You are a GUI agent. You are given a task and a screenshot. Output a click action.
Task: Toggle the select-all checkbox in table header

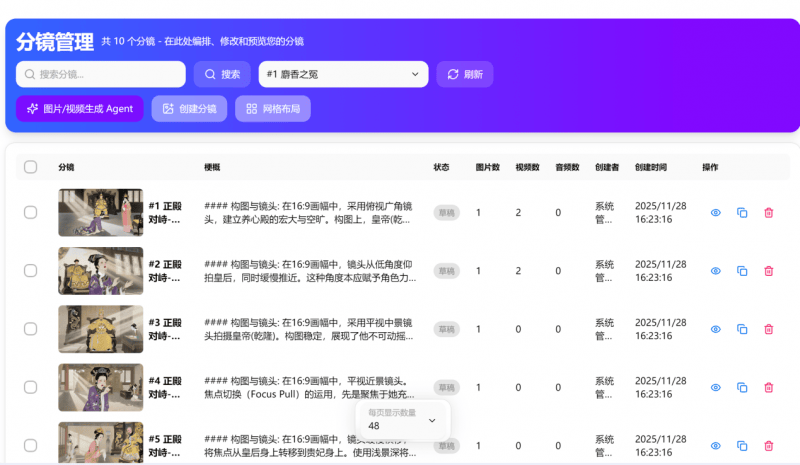click(30, 167)
